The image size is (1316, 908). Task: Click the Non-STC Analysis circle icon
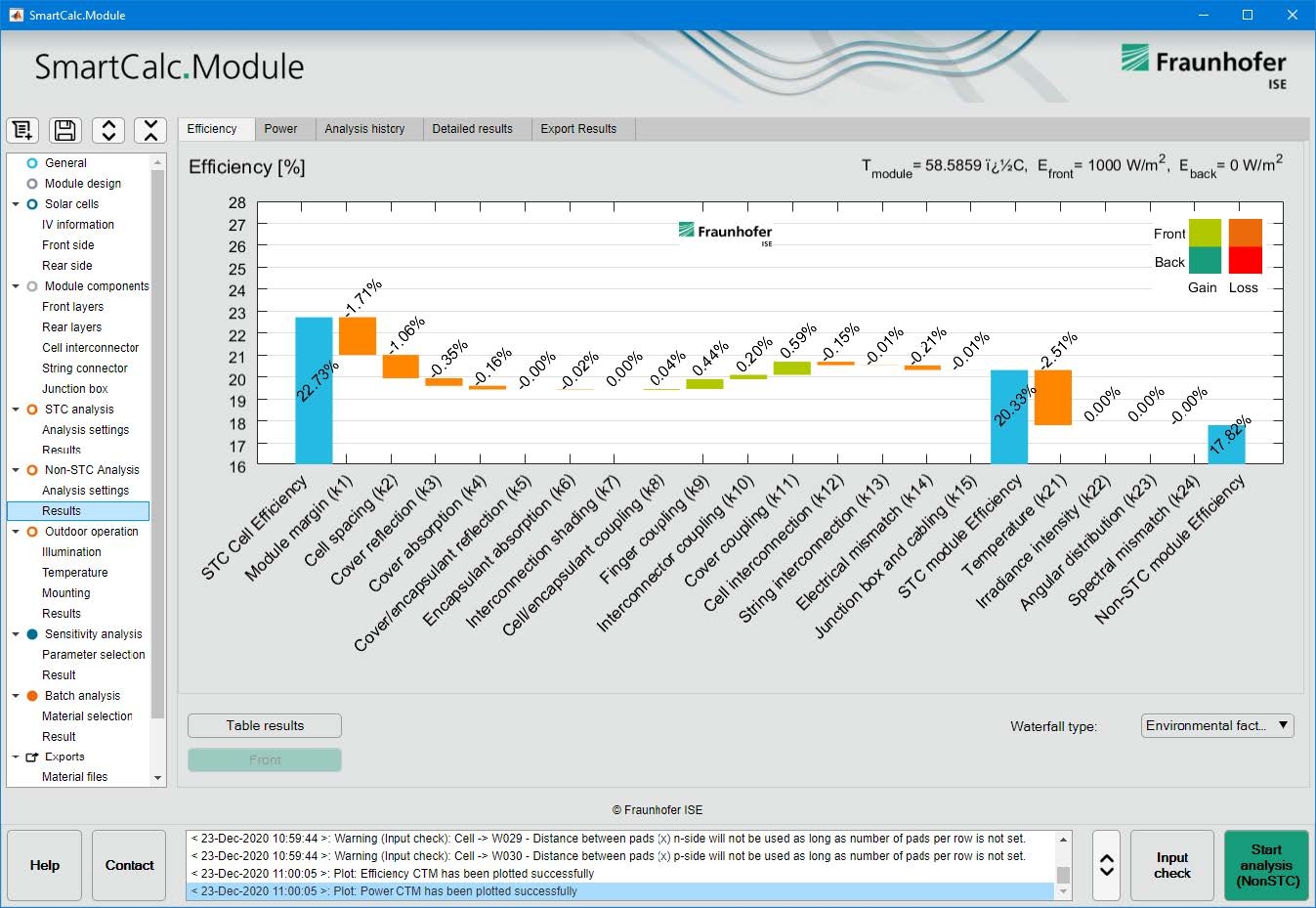point(32,470)
